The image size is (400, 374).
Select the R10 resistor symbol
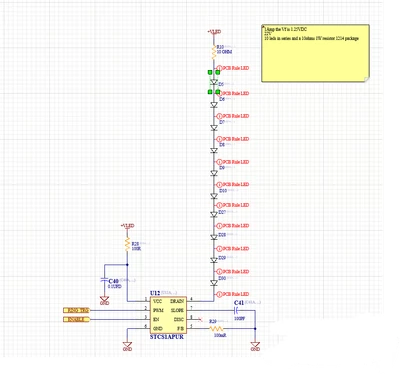pyautogui.click(x=214, y=52)
